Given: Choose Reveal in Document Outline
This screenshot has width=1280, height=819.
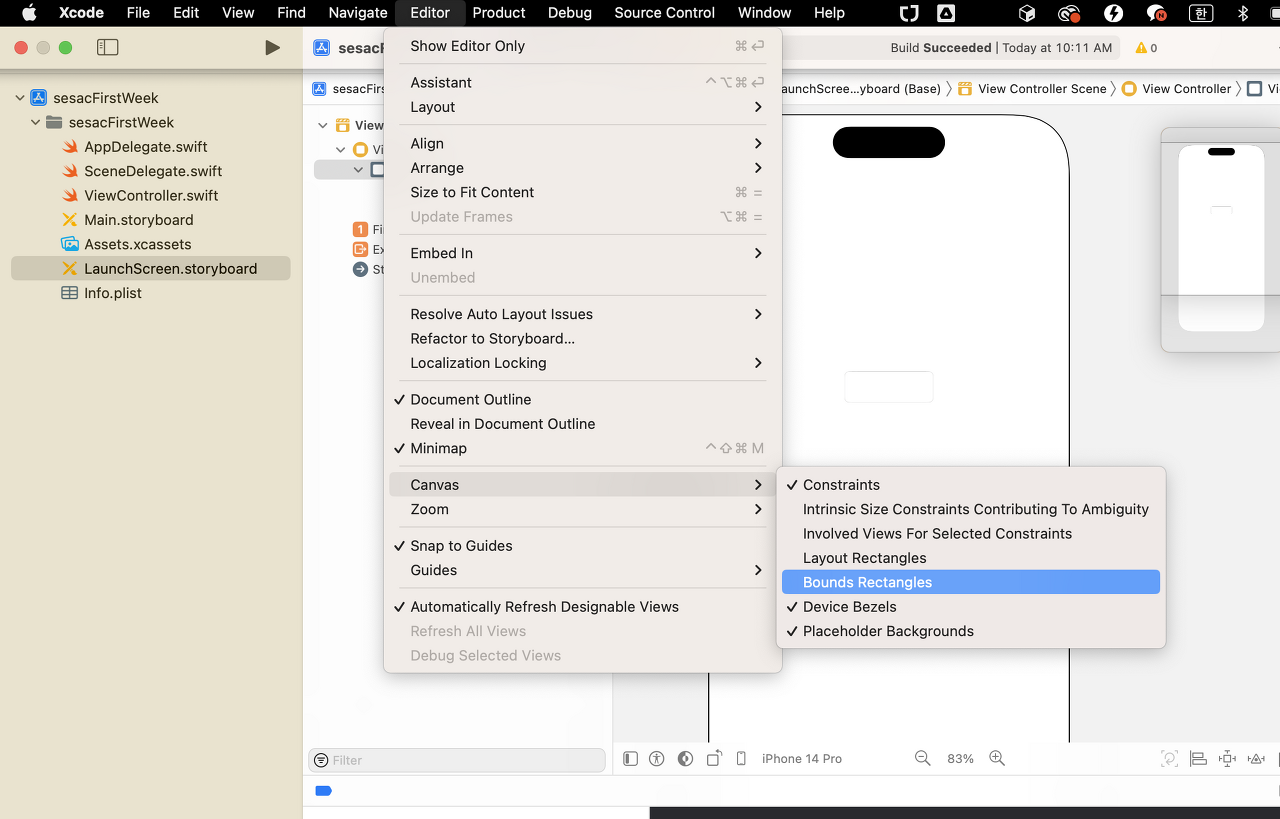Looking at the screenshot, I should pyautogui.click(x=583, y=424).
